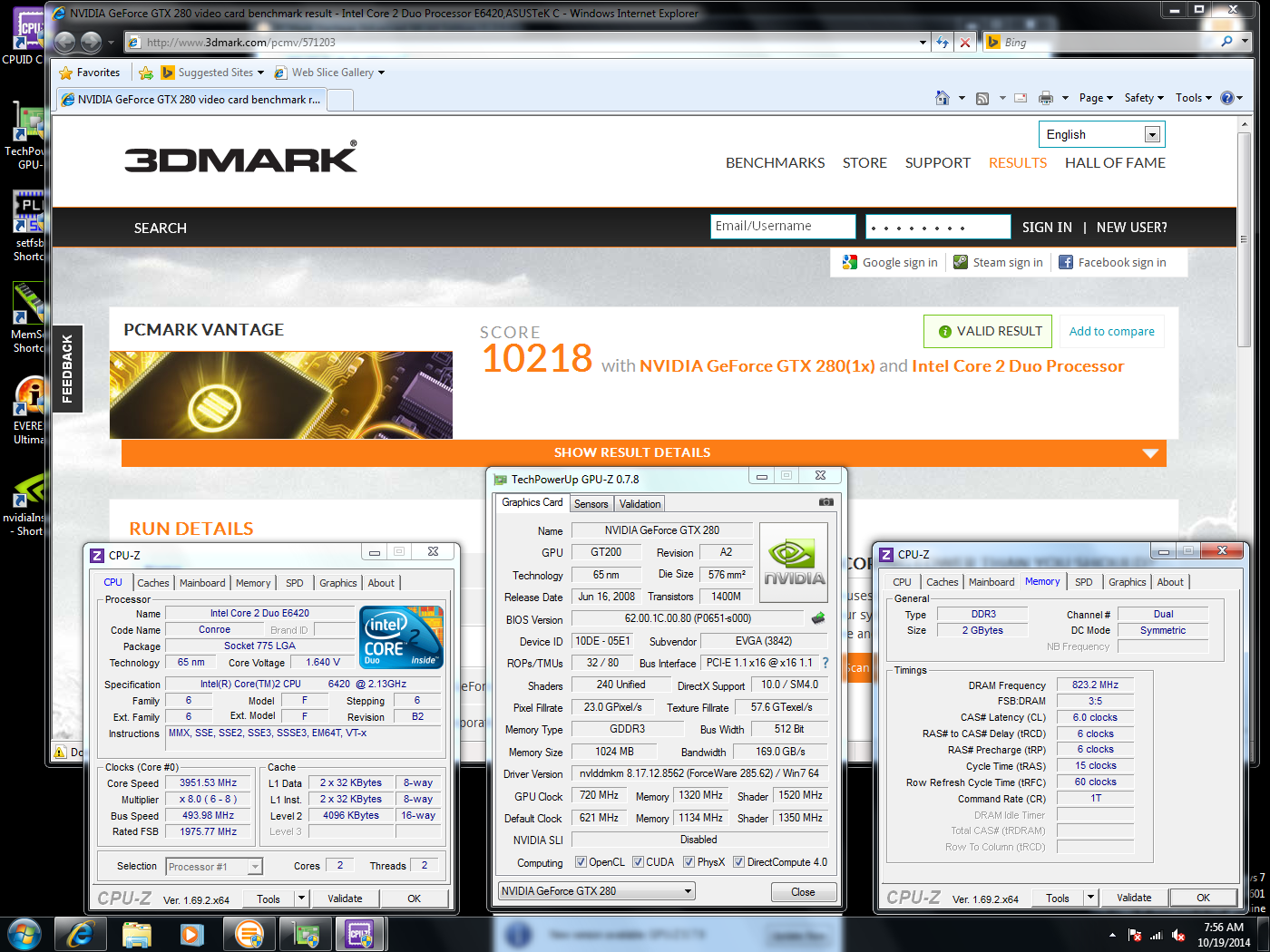Open the RESULTS menu on 3DMark
The height and width of the screenshot is (952, 1270).
click(1018, 163)
